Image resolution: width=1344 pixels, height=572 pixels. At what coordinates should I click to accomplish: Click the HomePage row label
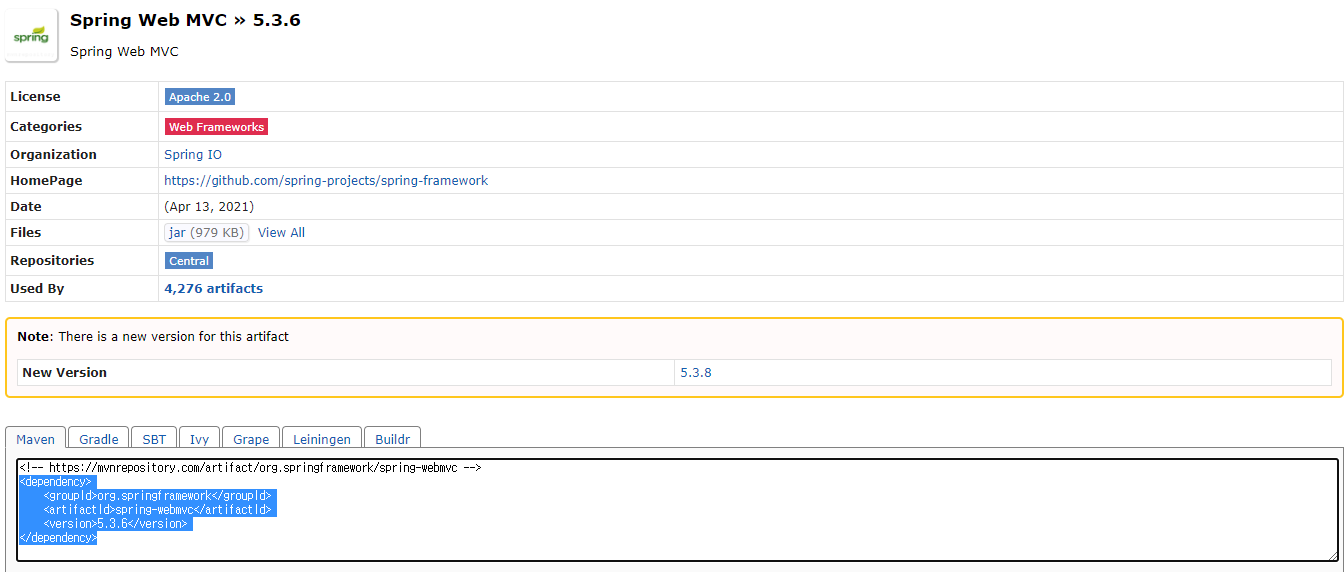pyautogui.click(x=46, y=181)
